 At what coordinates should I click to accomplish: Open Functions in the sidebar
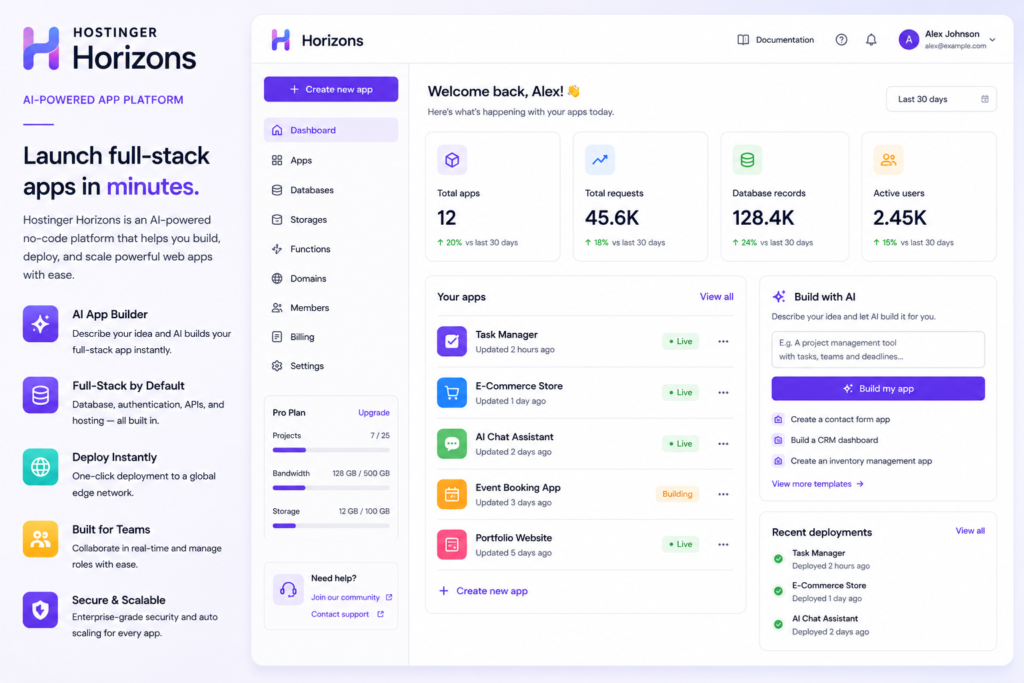[x=331, y=249]
